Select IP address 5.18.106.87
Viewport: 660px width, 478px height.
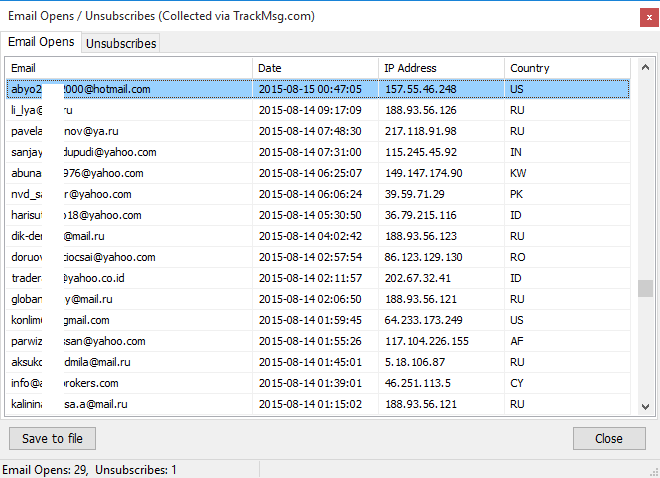415,362
